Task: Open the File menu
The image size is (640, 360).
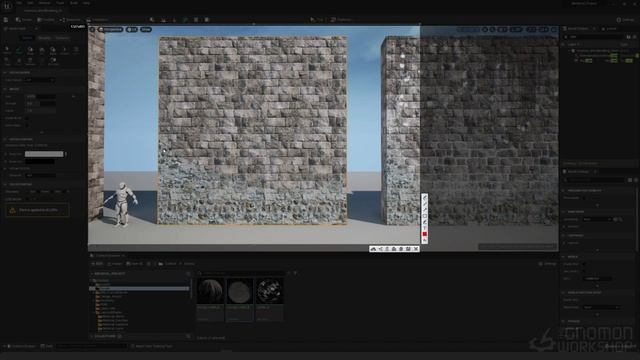Action: 19,3
